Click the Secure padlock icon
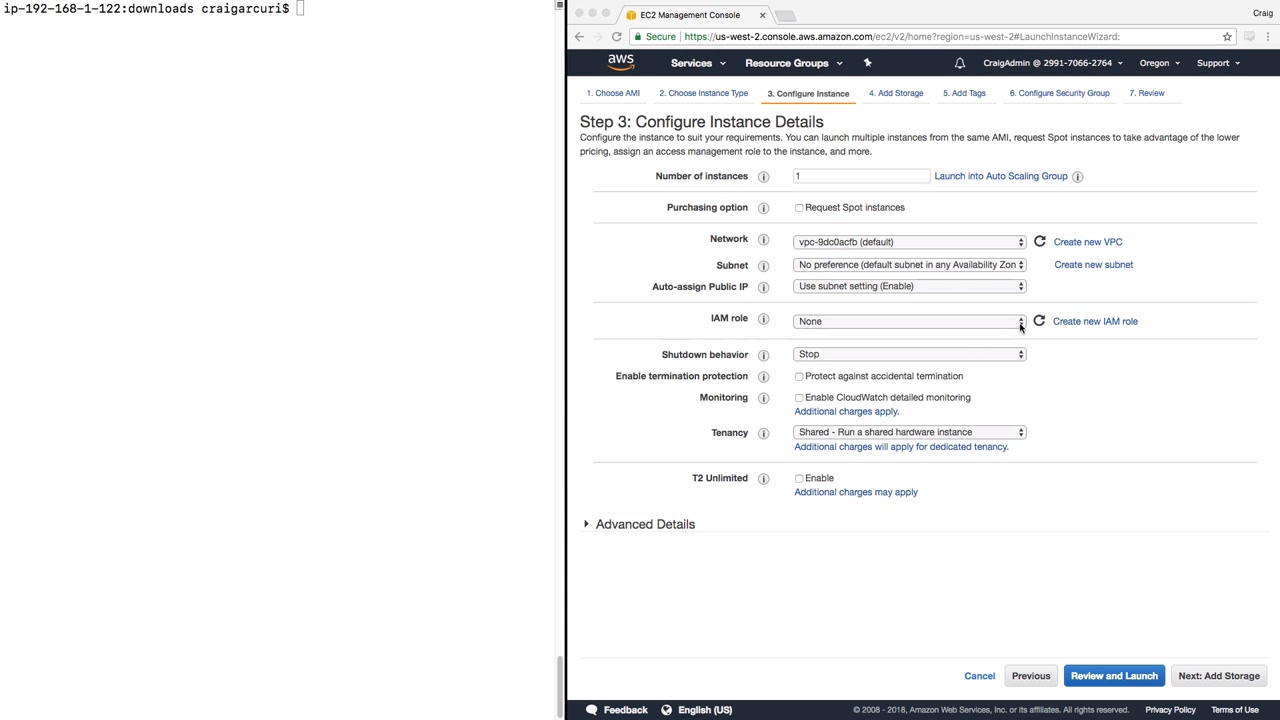The height and width of the screenshot is (720, 1280). coord(637,37)
